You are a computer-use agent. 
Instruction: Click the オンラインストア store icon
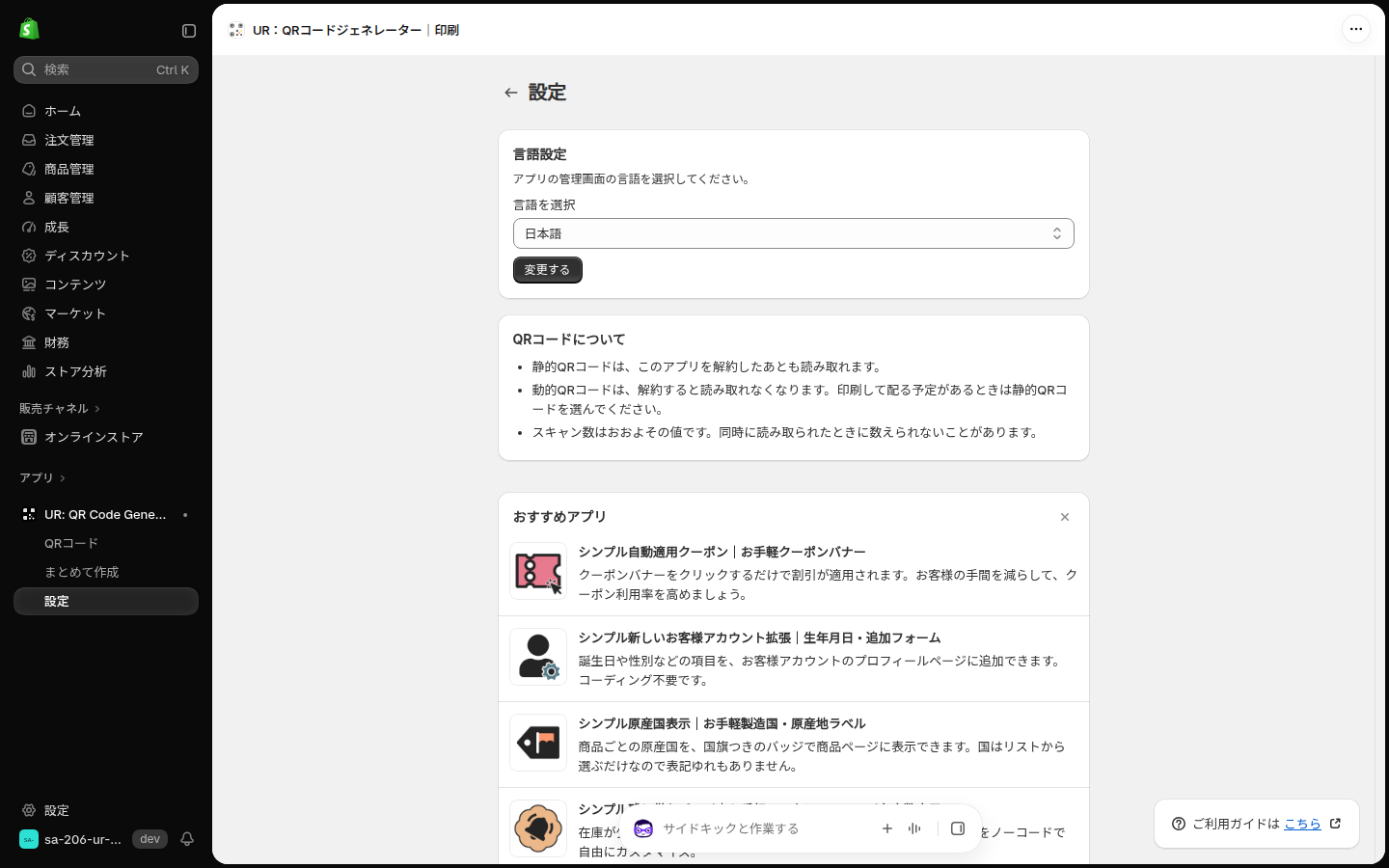[x=29, y=437]
